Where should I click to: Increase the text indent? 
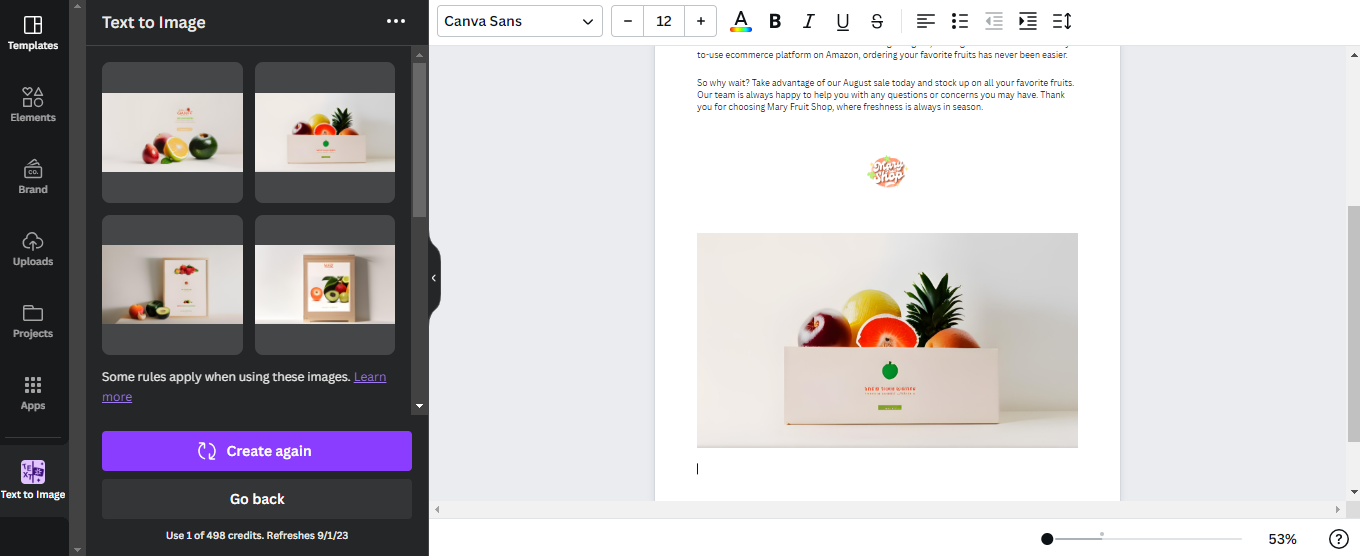pyautogui.click(x=1028, y=21)
